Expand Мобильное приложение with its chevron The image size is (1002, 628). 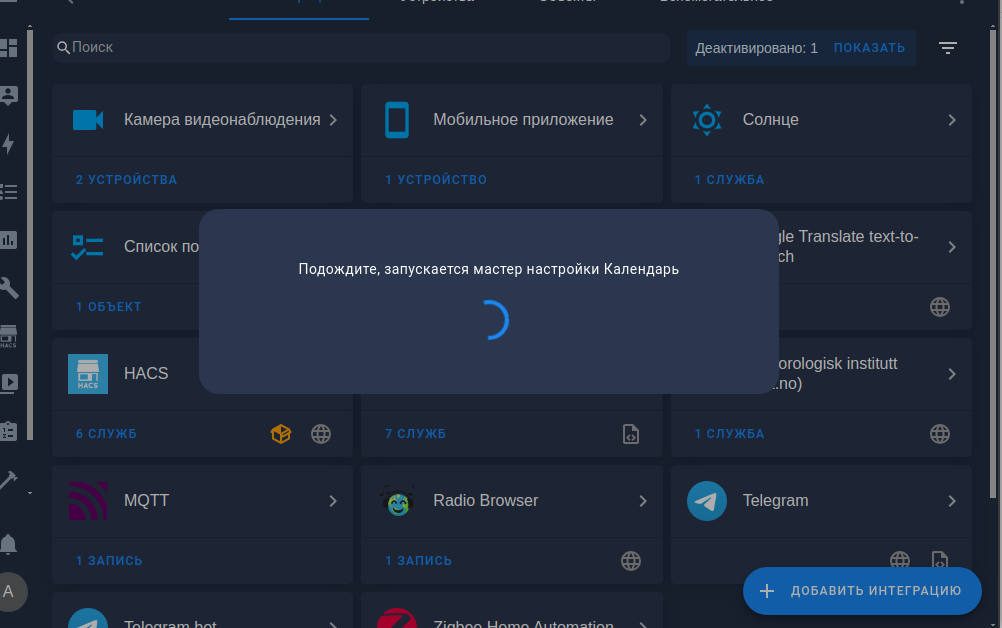643,120
